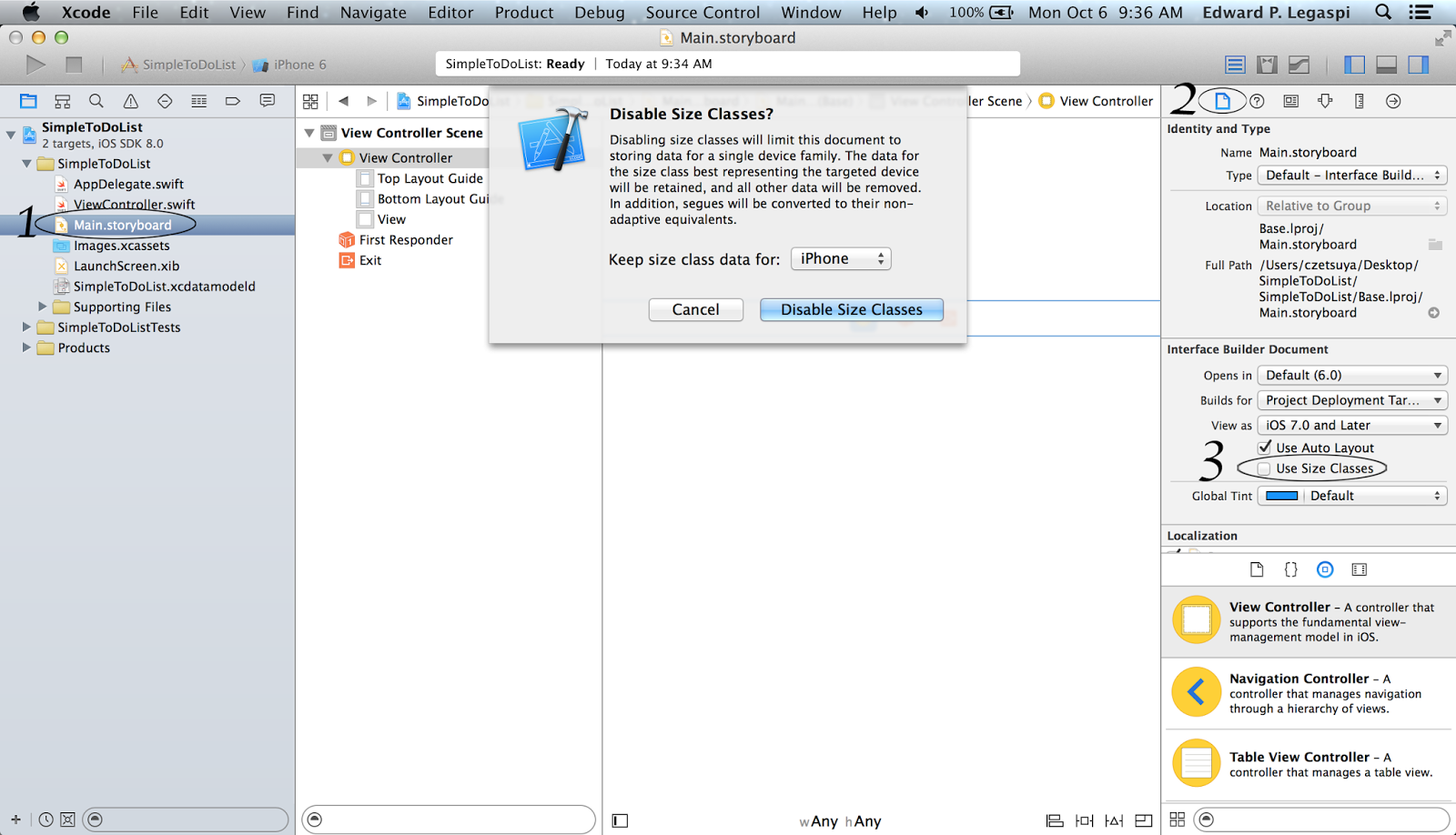The height and width of the screenshot is (835, 1456).
Task: Open the Report navigator
Action: pos(267,101)
